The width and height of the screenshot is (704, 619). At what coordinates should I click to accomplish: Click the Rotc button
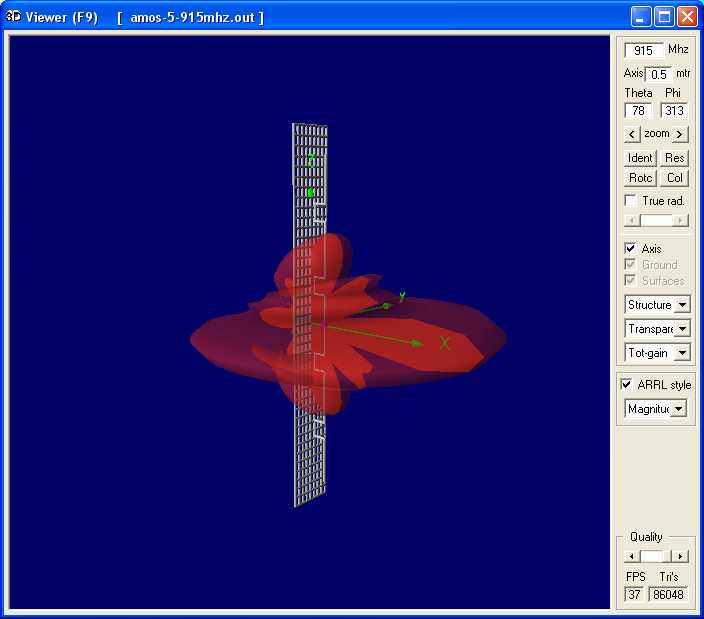coord(640,178)
